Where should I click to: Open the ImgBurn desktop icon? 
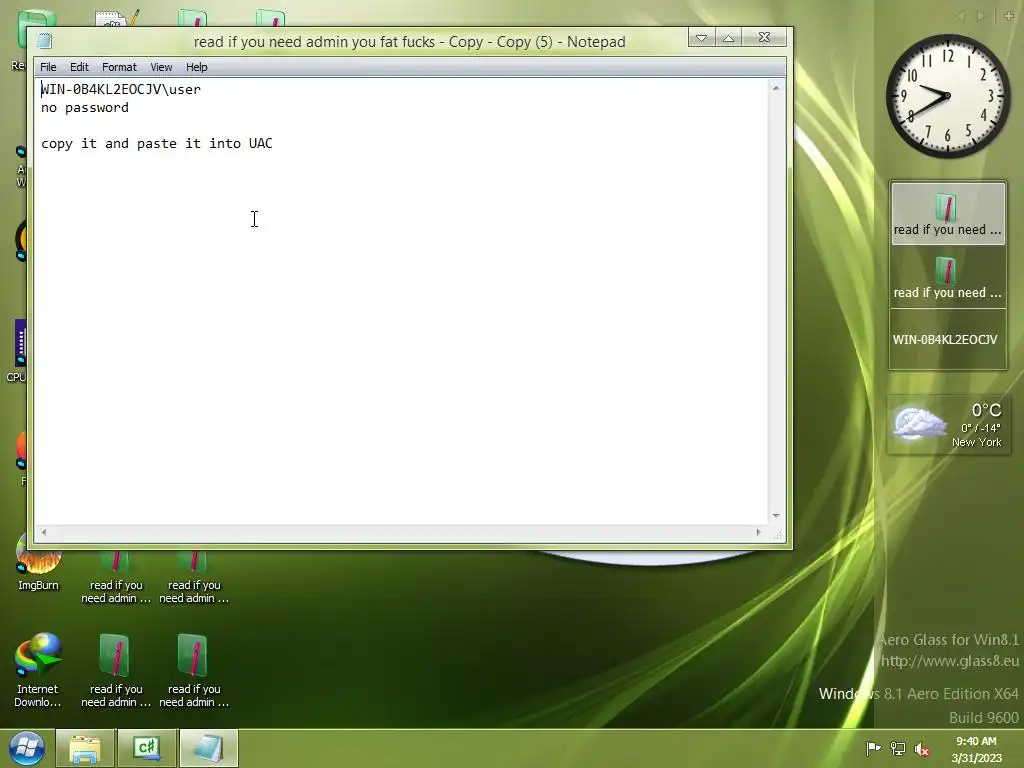coord(38,564)
